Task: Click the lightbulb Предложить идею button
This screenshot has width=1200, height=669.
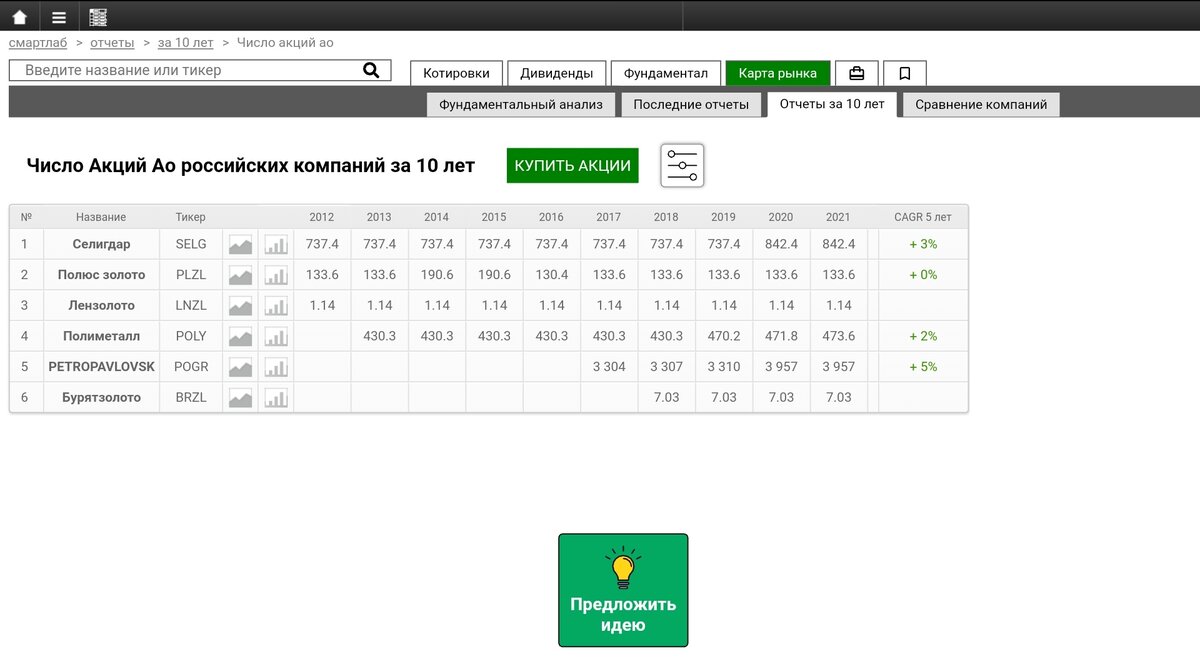Action: point(623,590)
